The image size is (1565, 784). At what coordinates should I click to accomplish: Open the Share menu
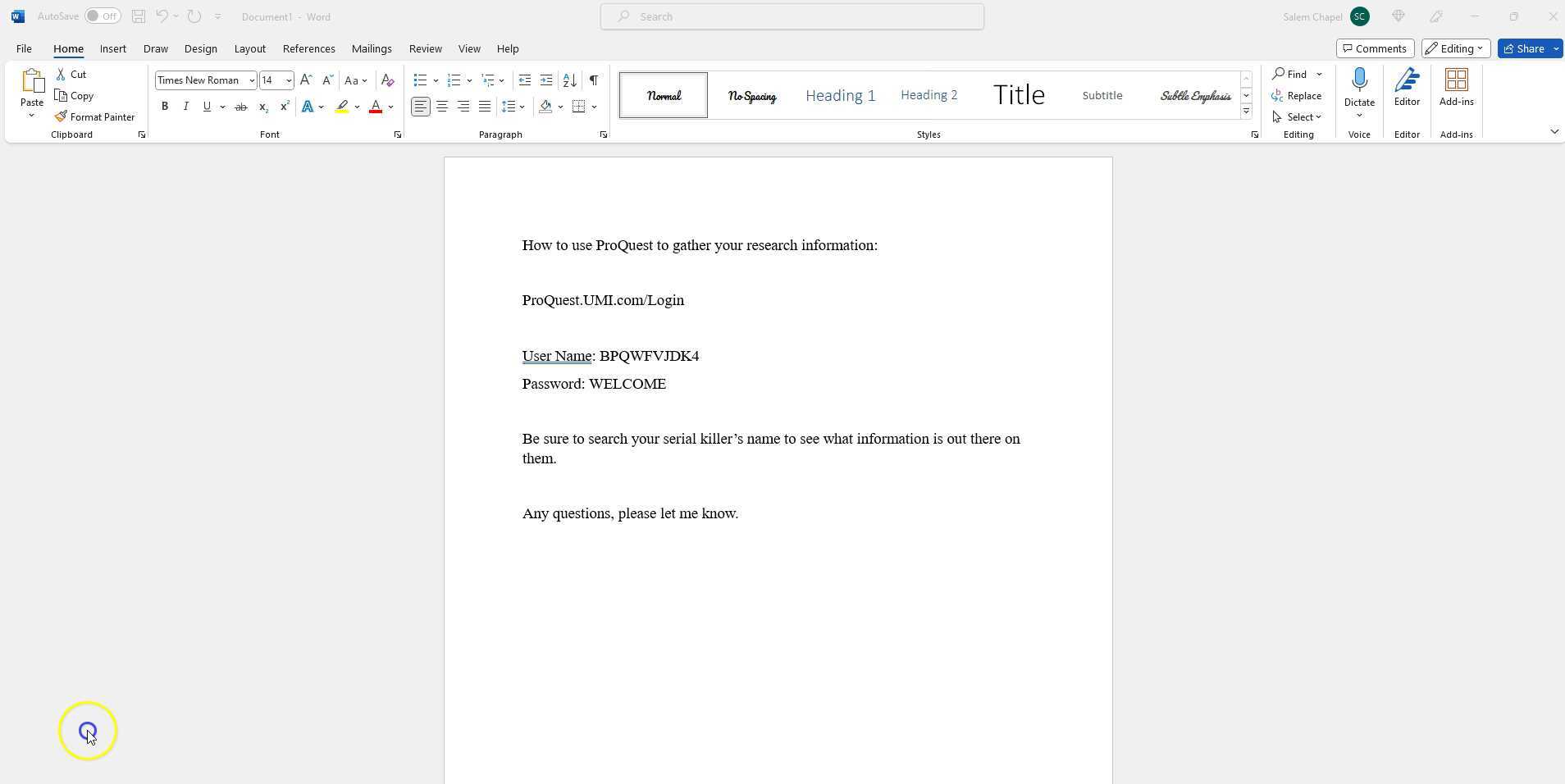(1526, 48)
